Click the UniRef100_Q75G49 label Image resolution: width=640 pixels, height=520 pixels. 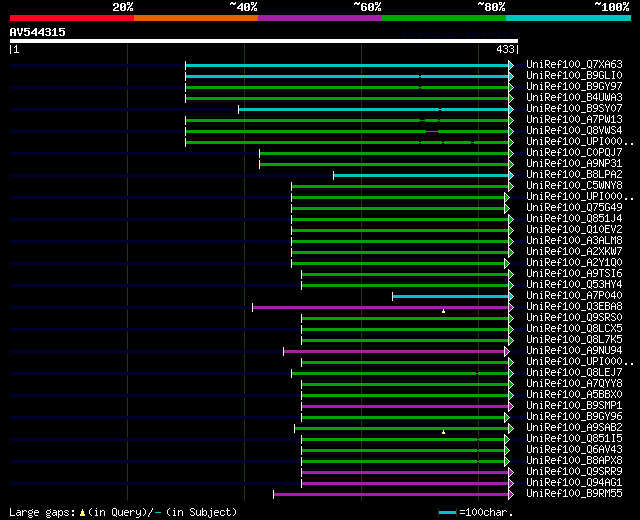[574, 208]
